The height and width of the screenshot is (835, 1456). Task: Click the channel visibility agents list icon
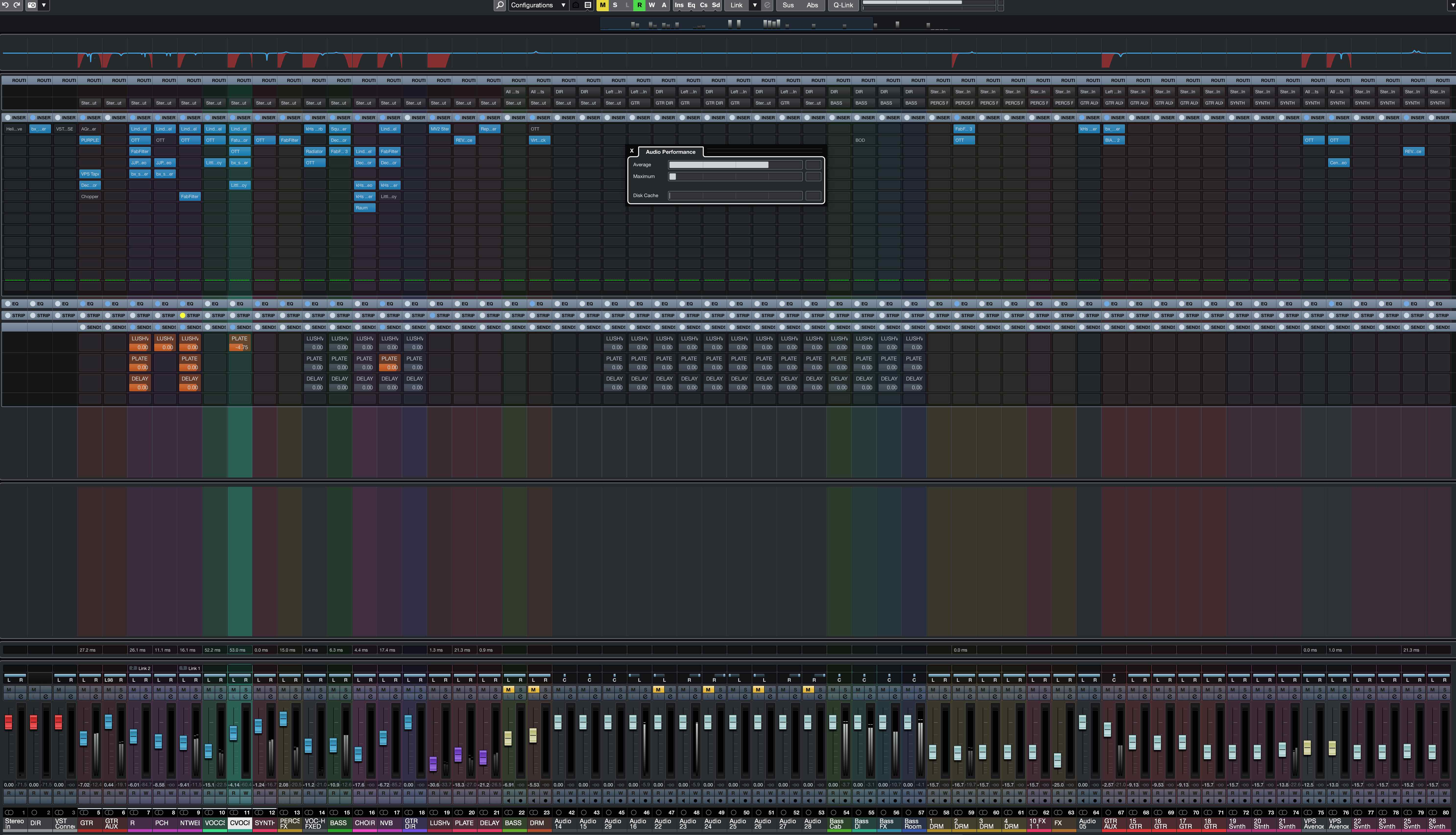click(x=588, y=5)
